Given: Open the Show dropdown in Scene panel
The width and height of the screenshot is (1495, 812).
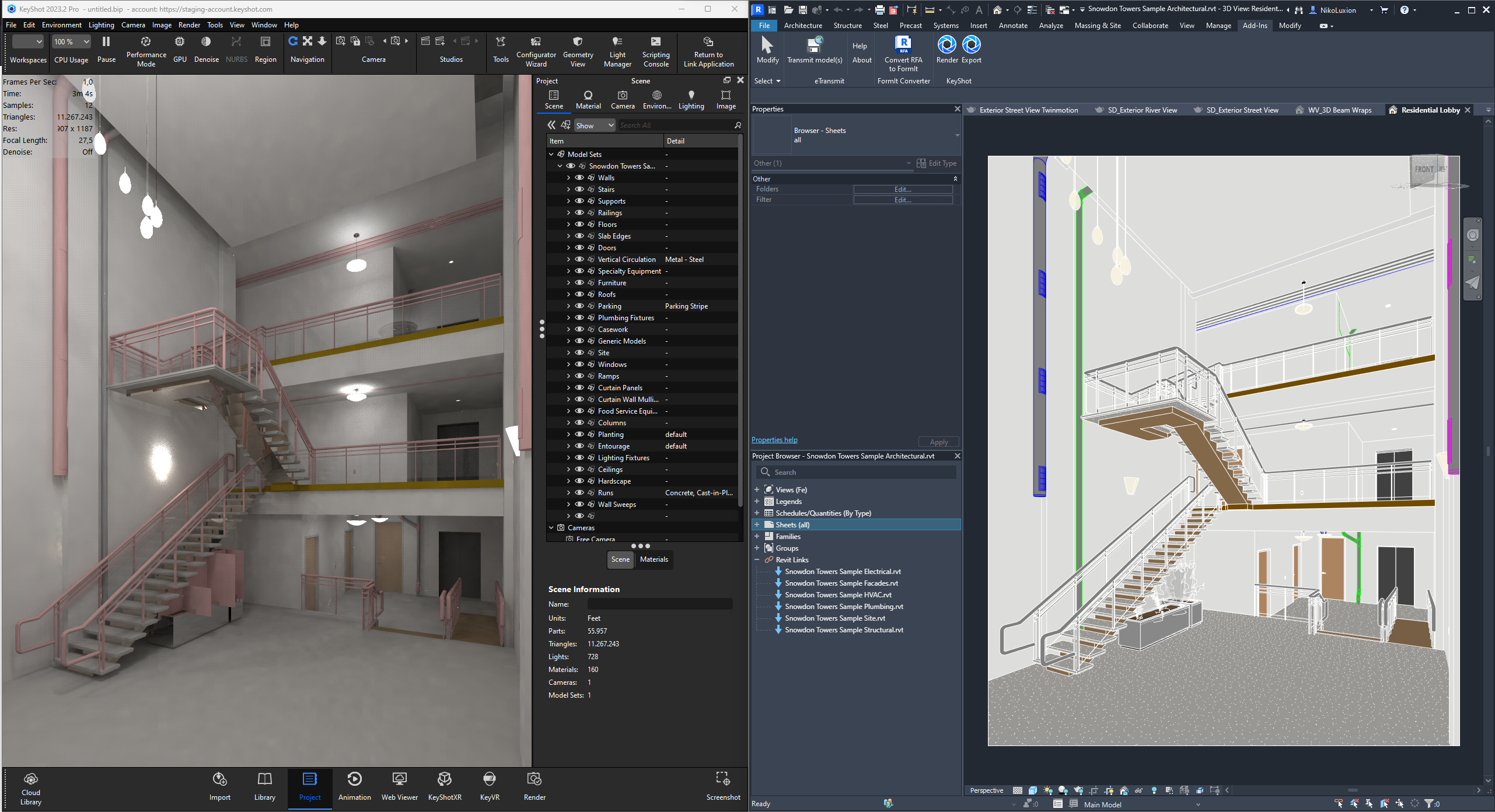Looking at the screenshot, I should (x=594, y=125).
